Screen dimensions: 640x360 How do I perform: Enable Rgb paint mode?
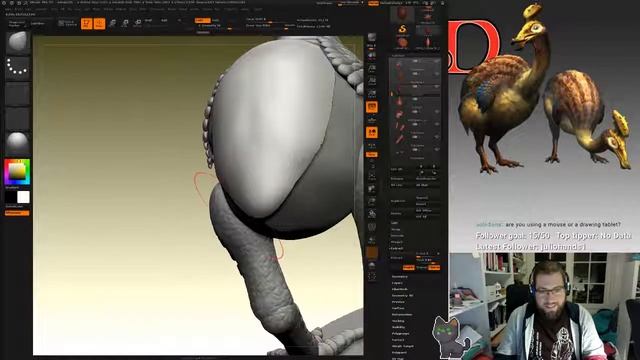[x=164, y=20]
